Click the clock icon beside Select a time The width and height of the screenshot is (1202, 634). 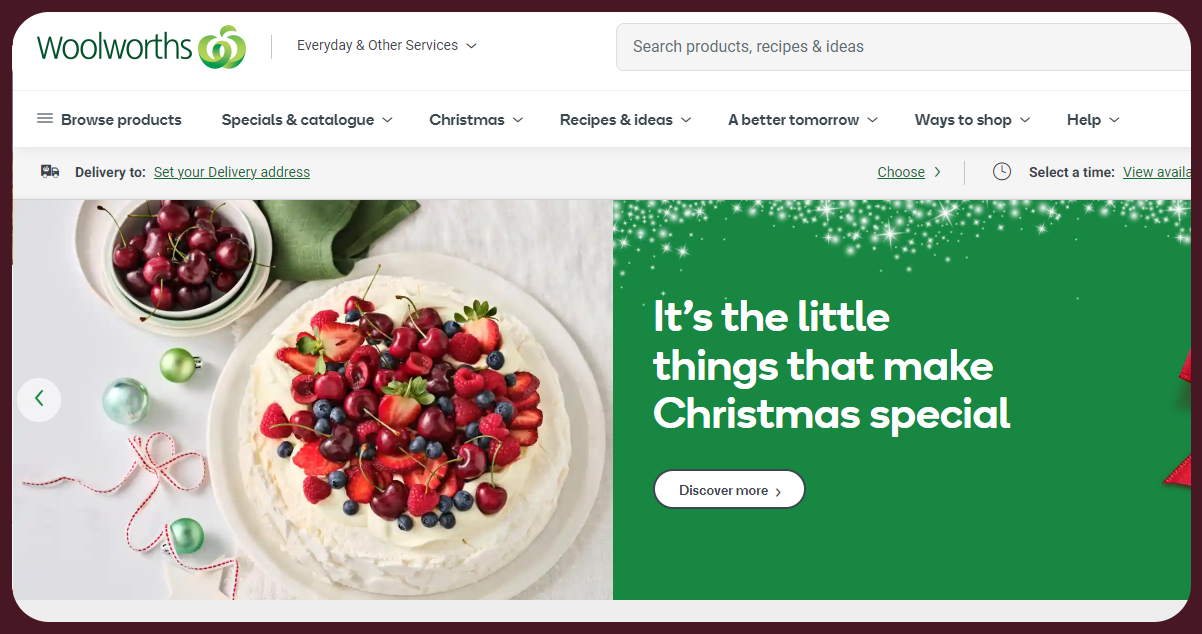click(x=1002, y=172)
